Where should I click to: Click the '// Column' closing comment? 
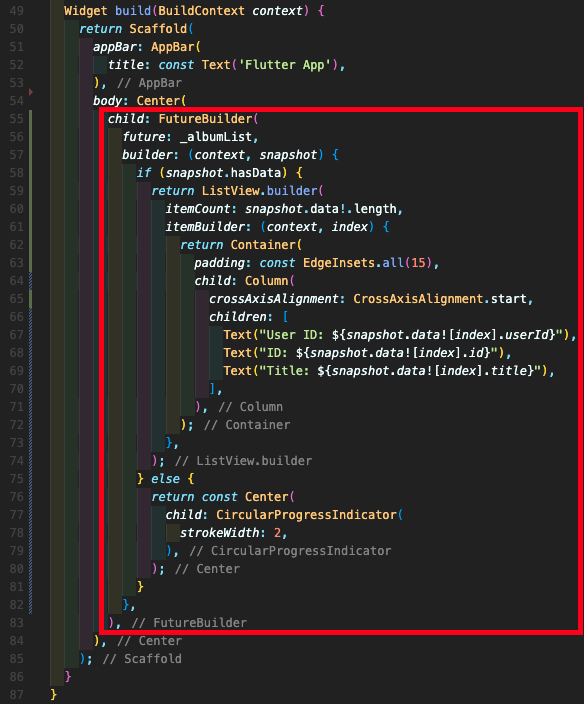pyautogui.click(x=250, y=407)
